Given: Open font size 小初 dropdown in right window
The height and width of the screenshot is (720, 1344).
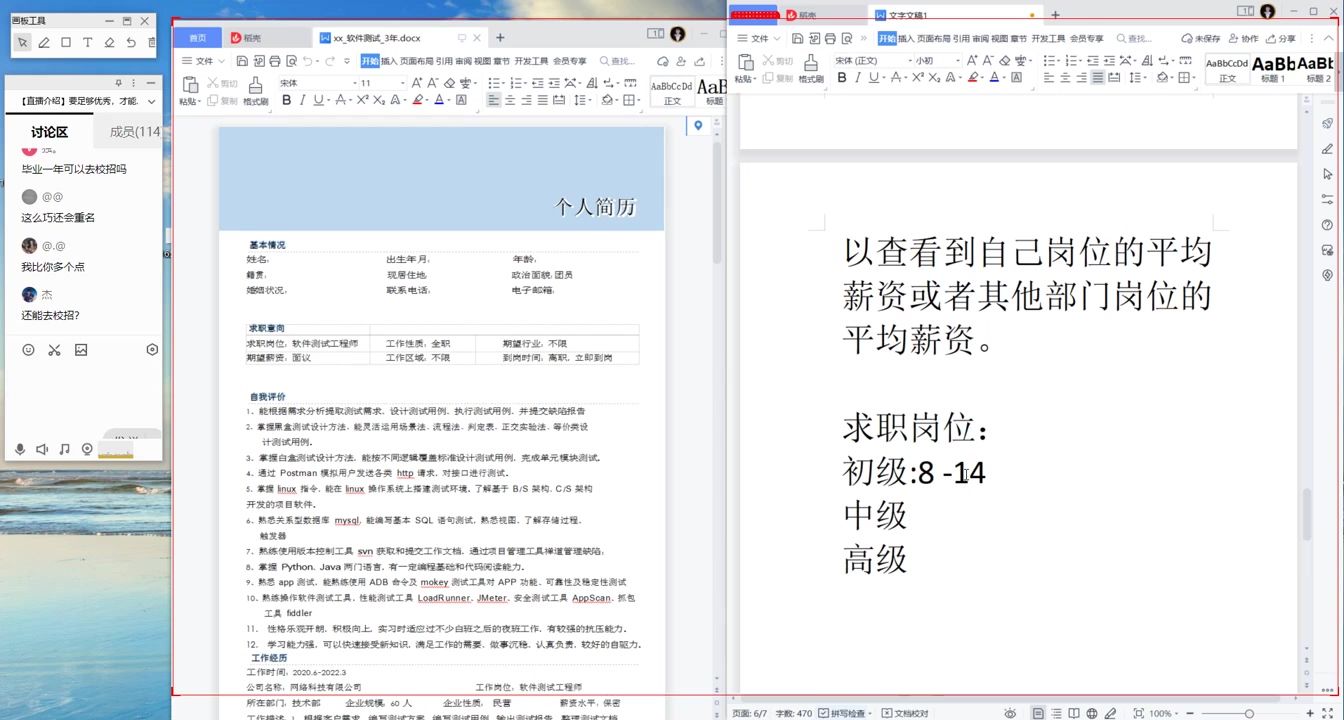Looking at the screenshot, I should [x=957, y=60].
